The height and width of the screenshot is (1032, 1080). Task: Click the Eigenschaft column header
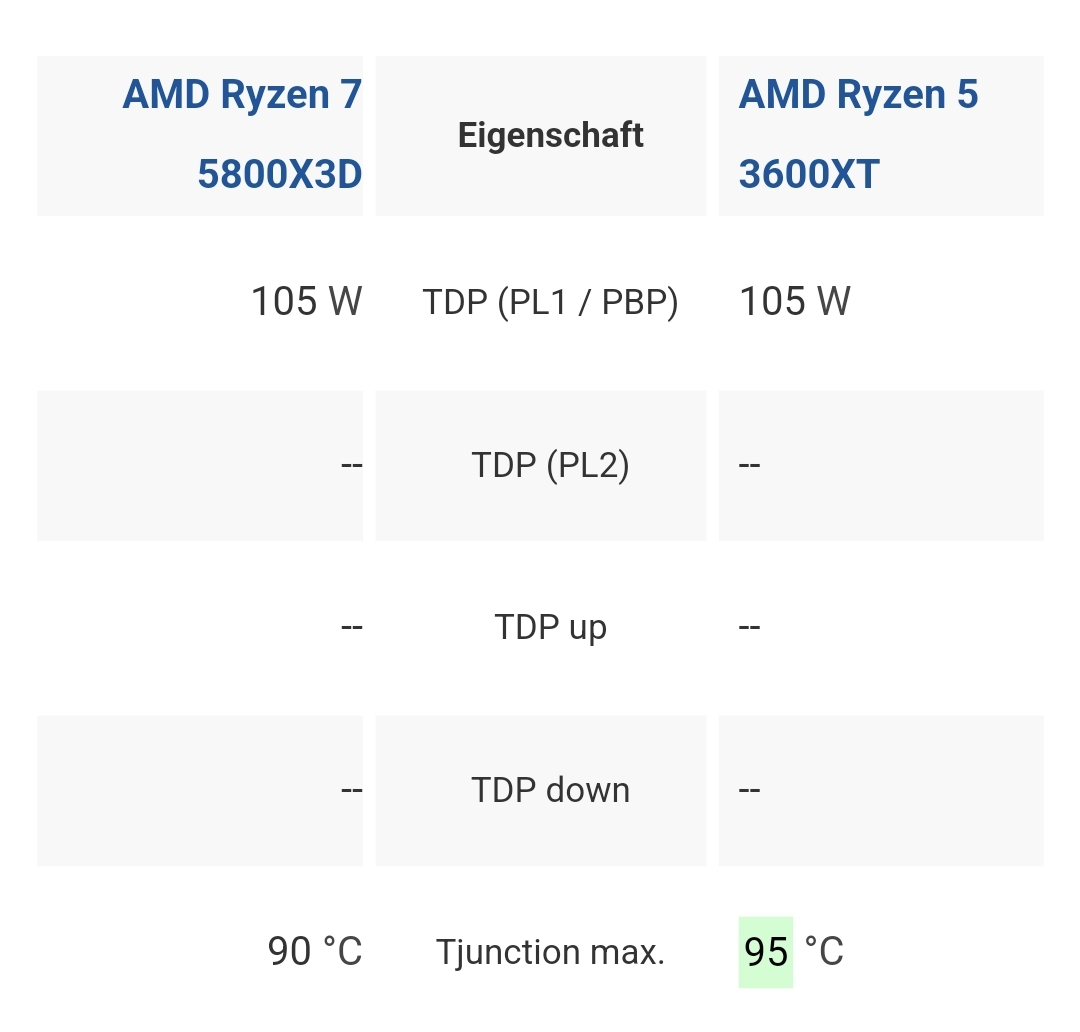pyautogui.click(x=550, y=135)
